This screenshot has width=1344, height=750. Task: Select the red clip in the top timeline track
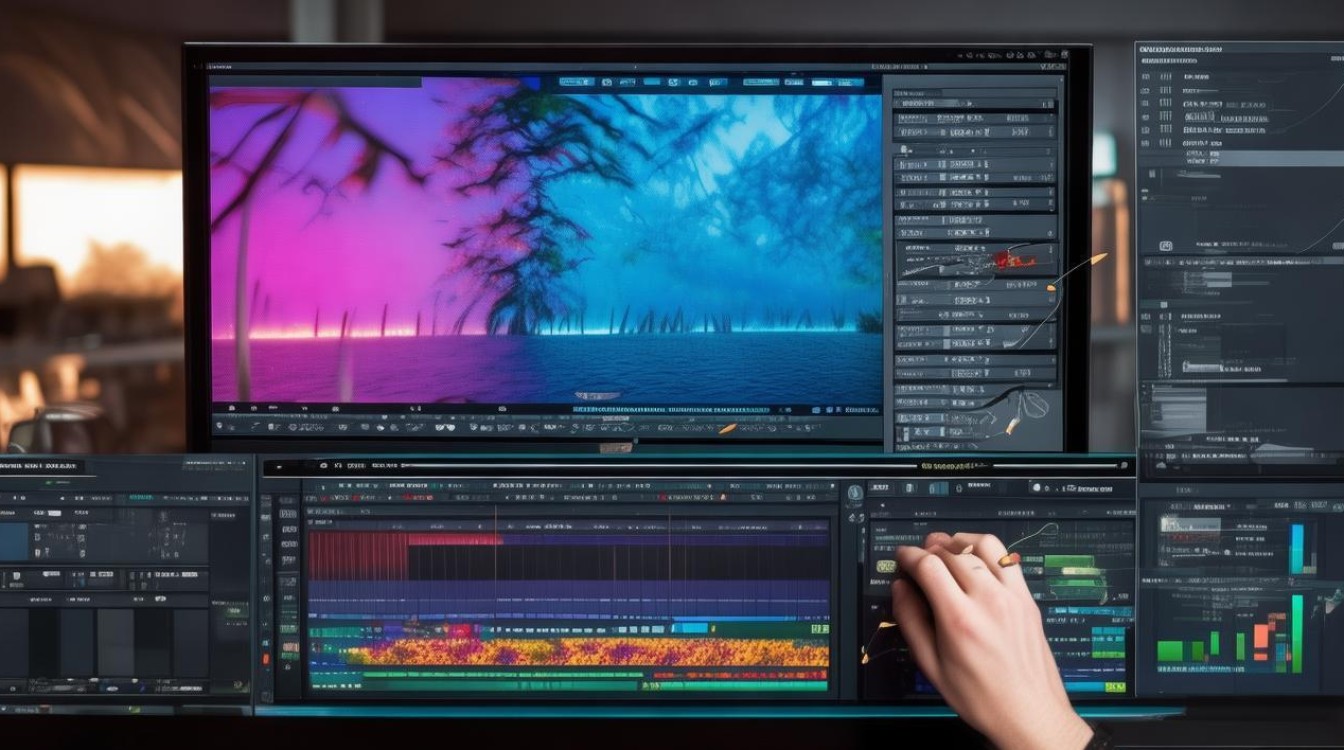click(358, 555)
